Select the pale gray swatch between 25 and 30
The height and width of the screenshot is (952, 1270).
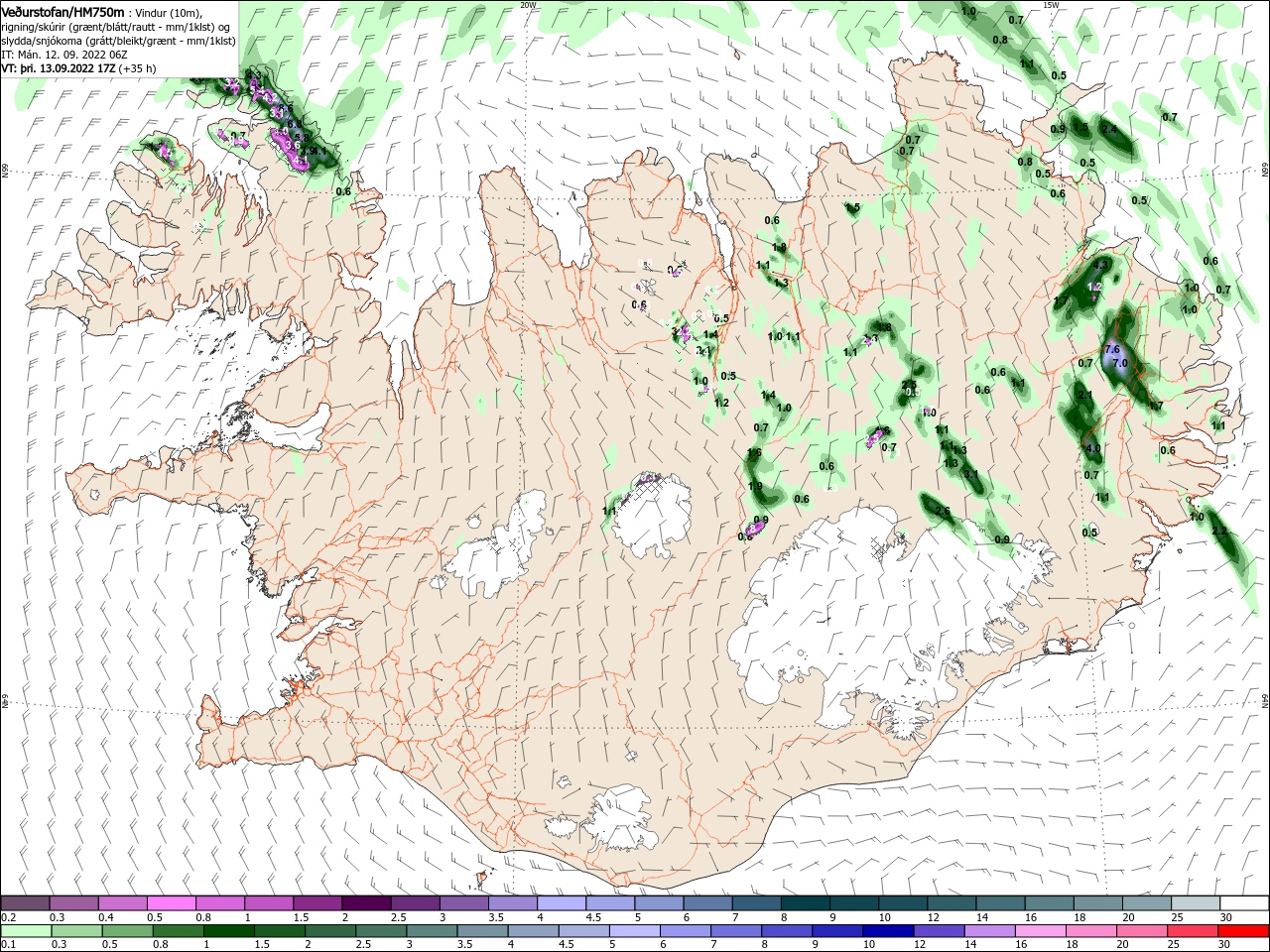tap(1195, 902)
